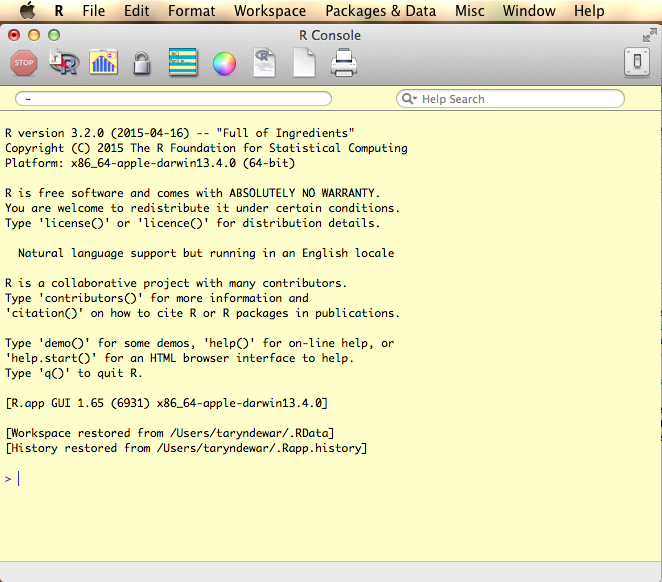The height and width of the screenshot is (582, 662).
Task: Open the Workspace menu
Action: tap(270, 11)
